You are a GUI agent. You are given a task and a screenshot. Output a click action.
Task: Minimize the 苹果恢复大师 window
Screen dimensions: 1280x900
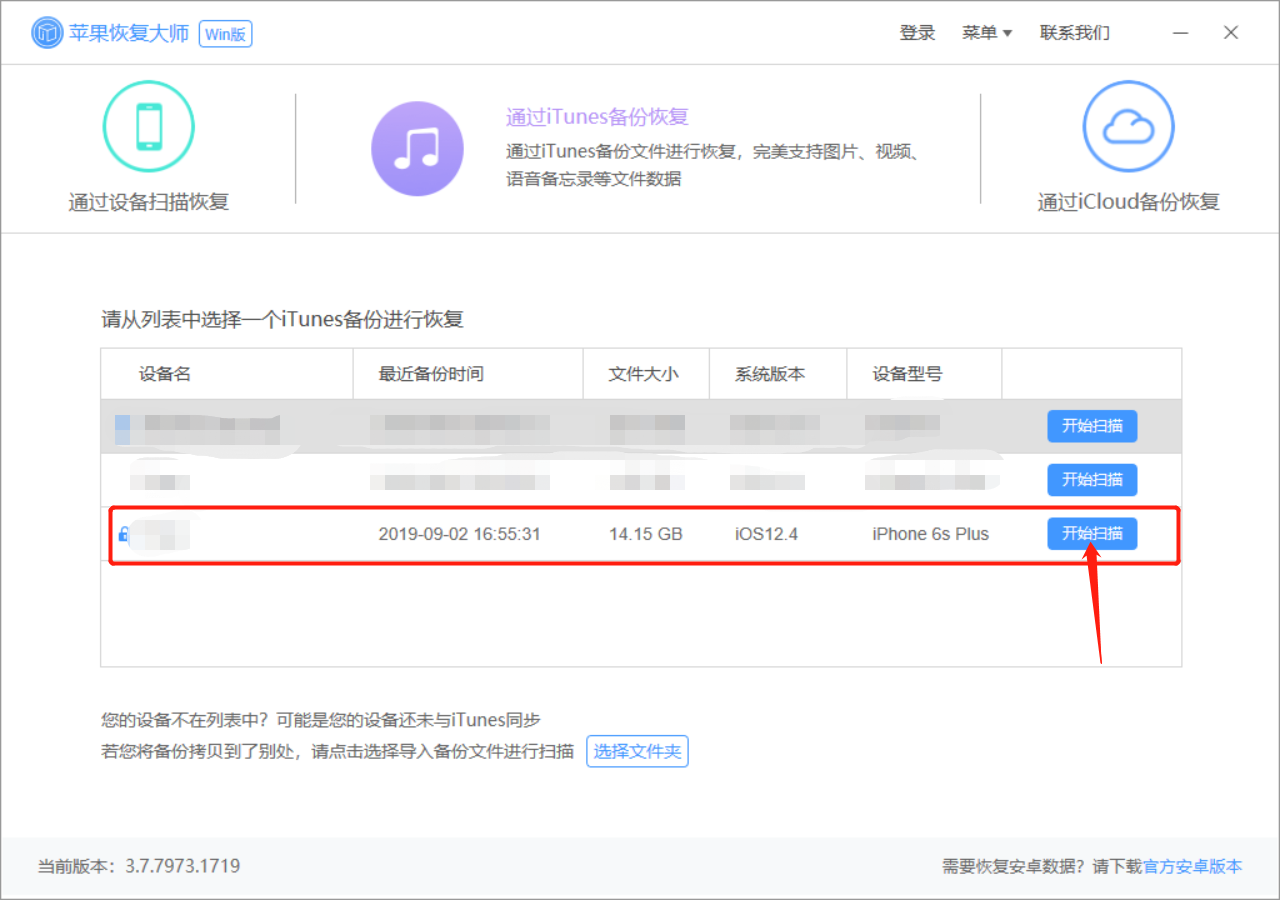(1181, 33)
